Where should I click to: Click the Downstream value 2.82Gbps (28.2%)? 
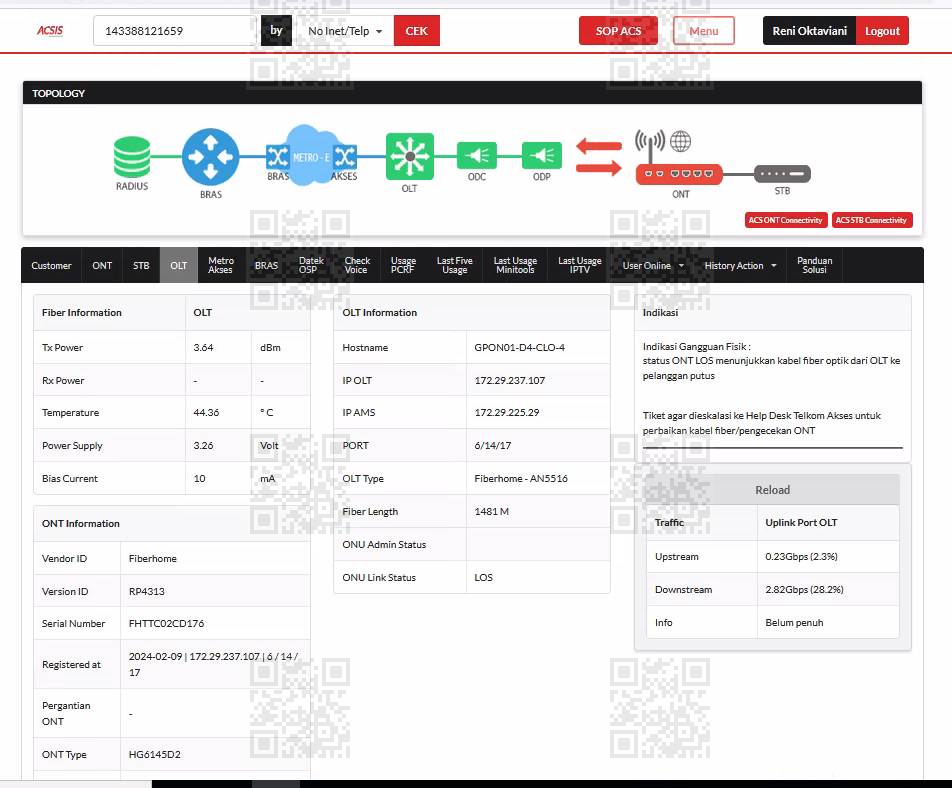(804, 589)
